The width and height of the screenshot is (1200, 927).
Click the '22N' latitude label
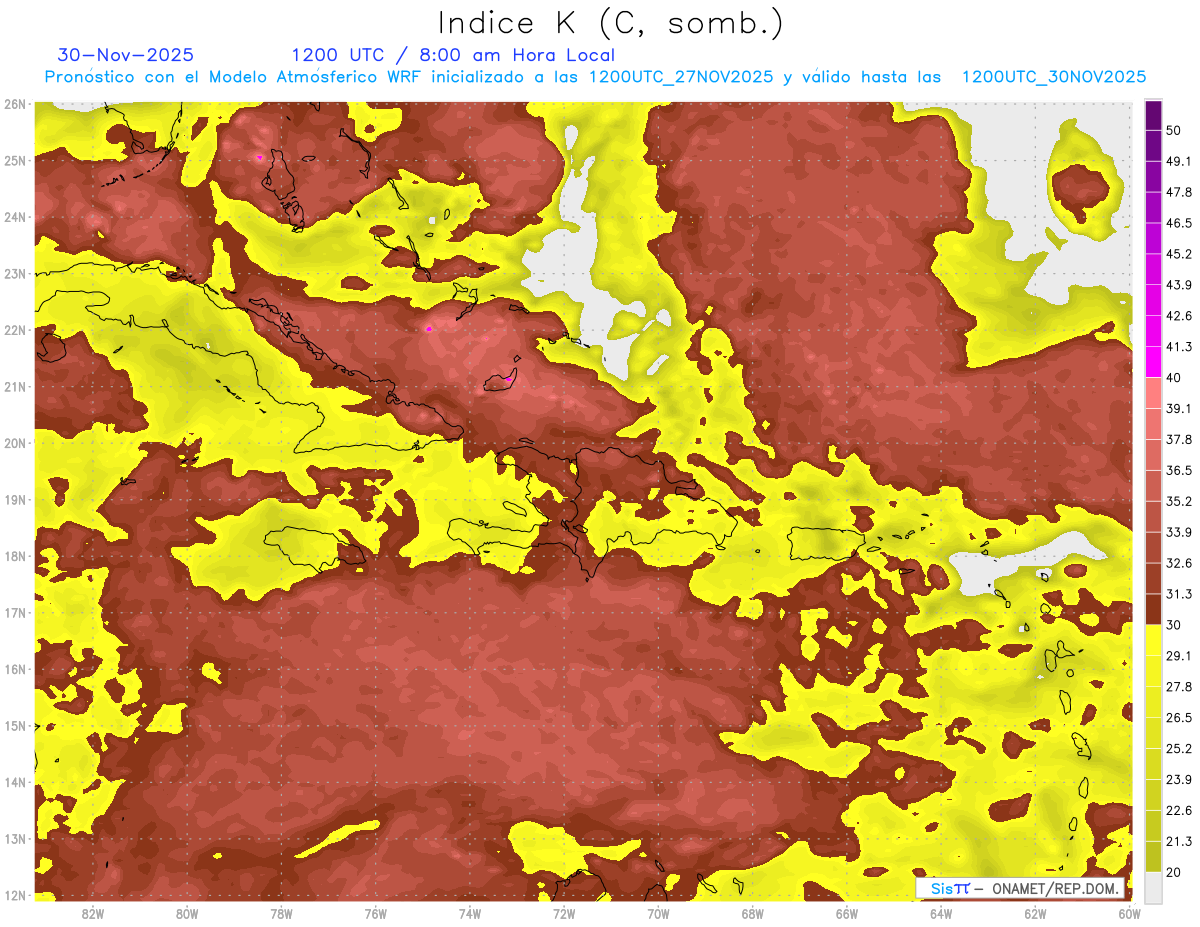15,330
